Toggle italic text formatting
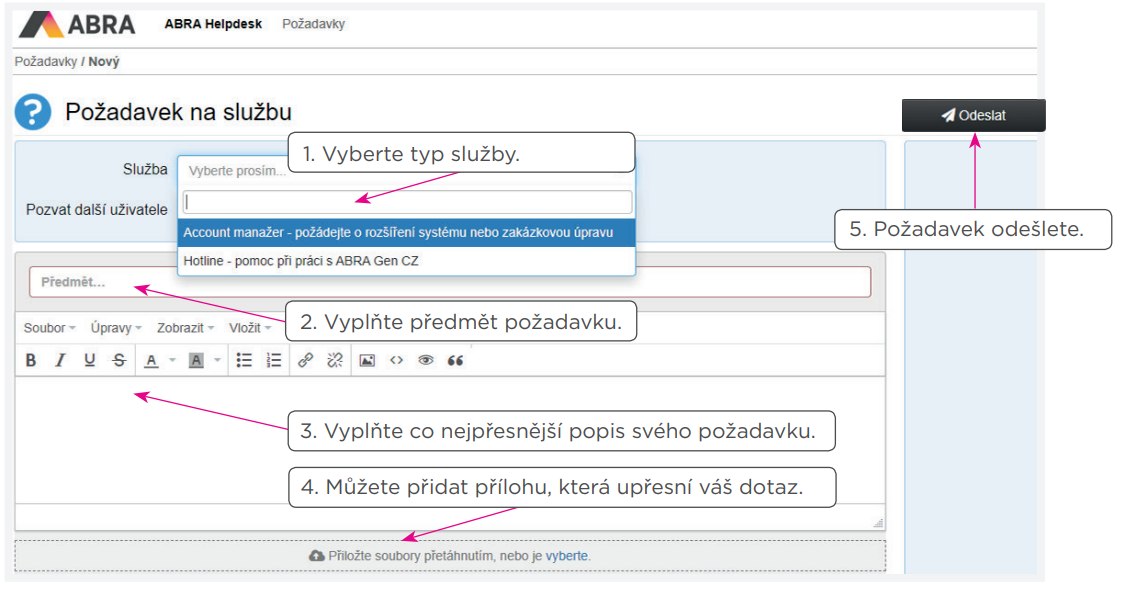This screenshot has height=608, width=1121. [x=60, y=361]
